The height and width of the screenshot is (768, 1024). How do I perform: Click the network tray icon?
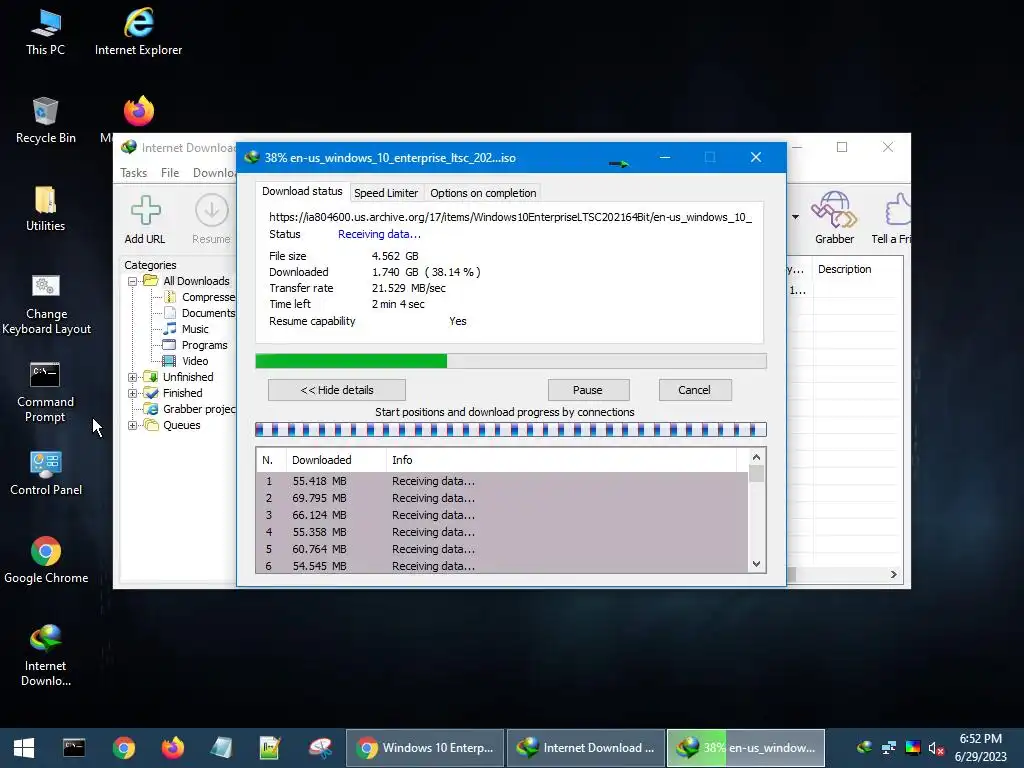889,748
